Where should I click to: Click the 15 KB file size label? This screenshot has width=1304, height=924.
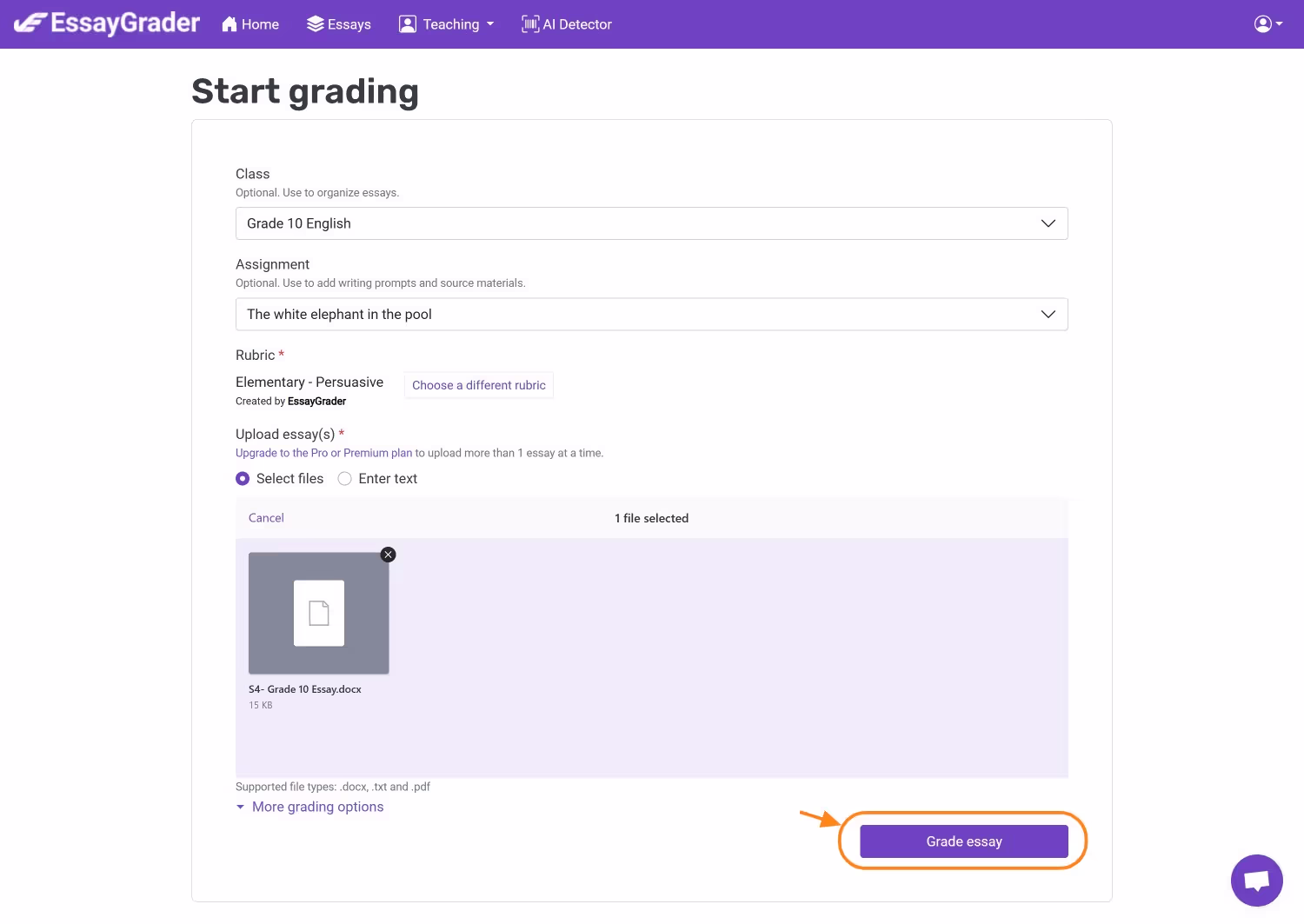tap(261, 705)
